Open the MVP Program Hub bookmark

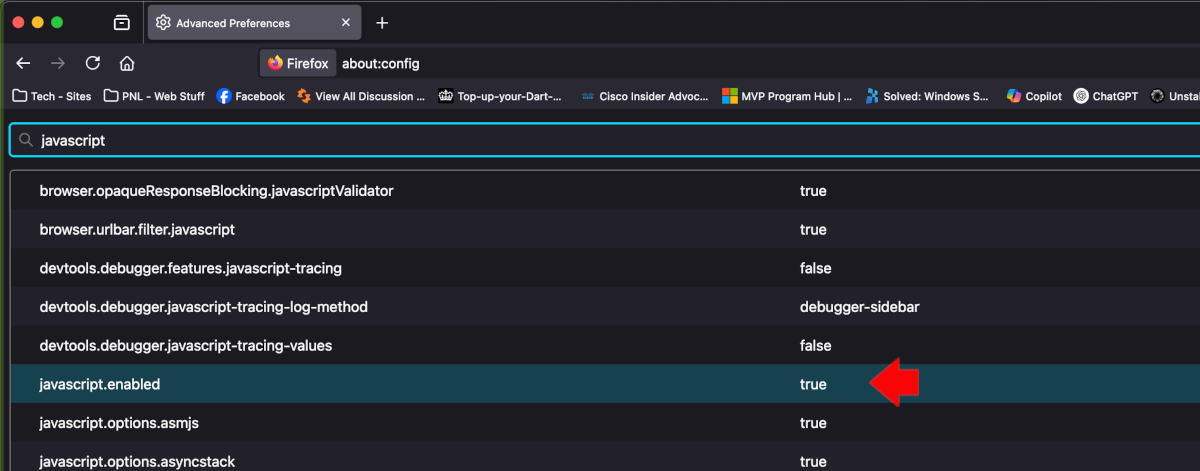(x=786, y=96)
